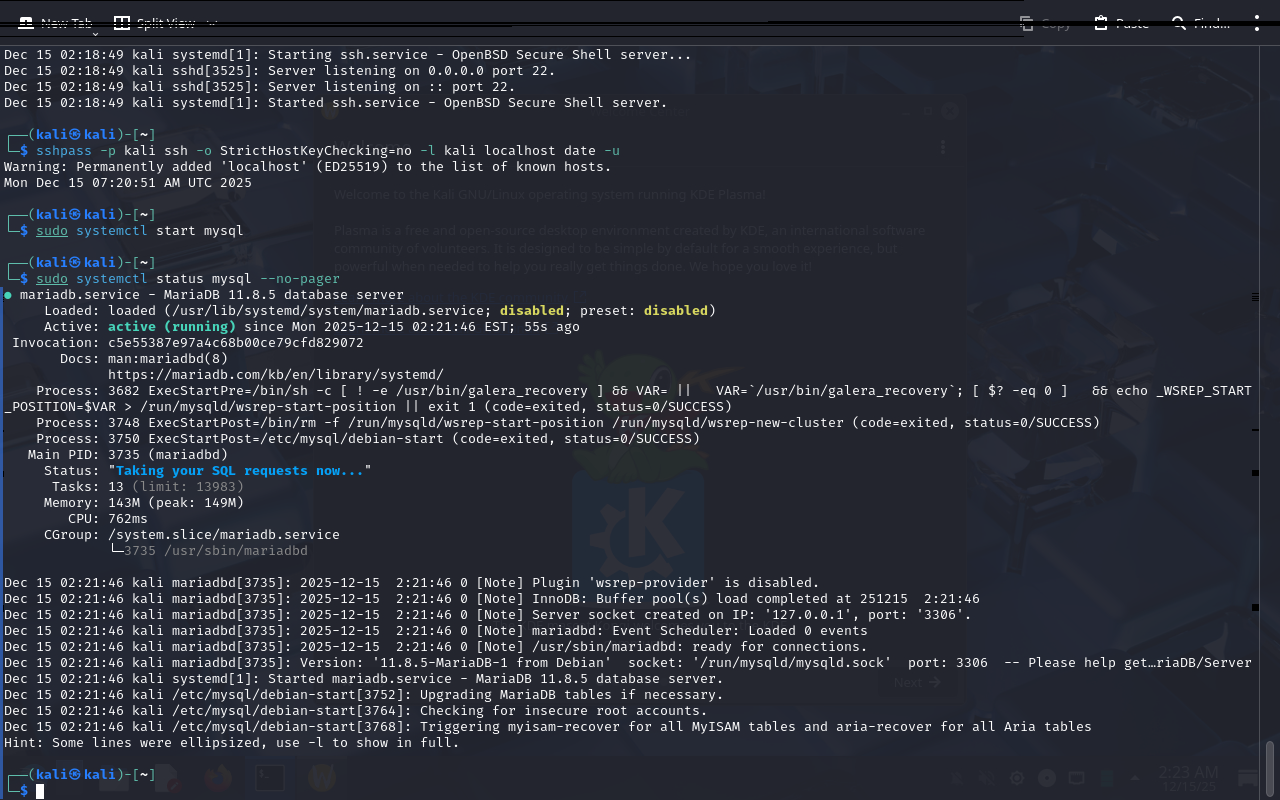Image resolution: width=1280 pixels, height=800 pixels.
Task: Click the dimmed Firefox taskbar icon
Action: pos(218,777)
